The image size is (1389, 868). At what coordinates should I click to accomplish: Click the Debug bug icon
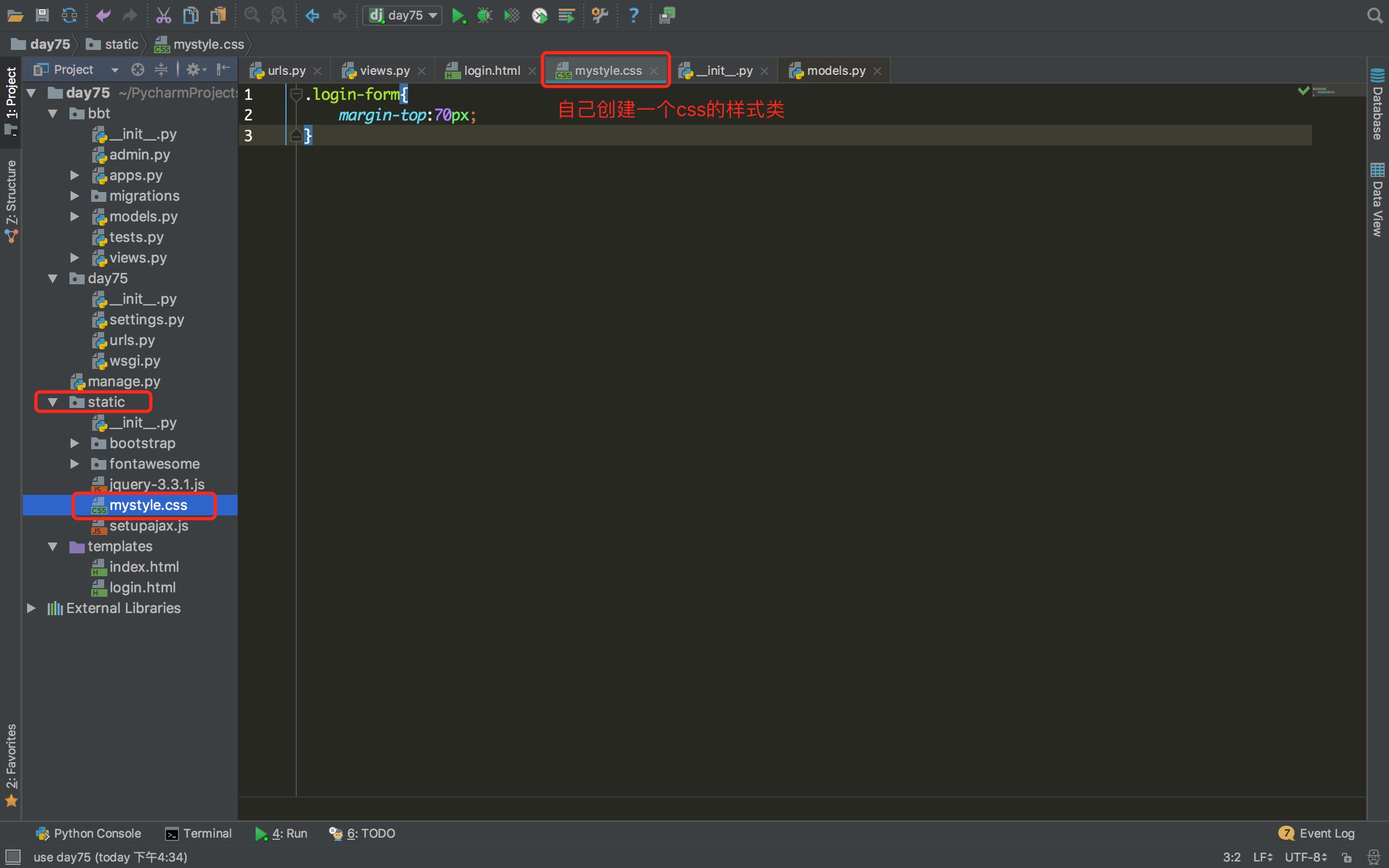click(485, 16)
